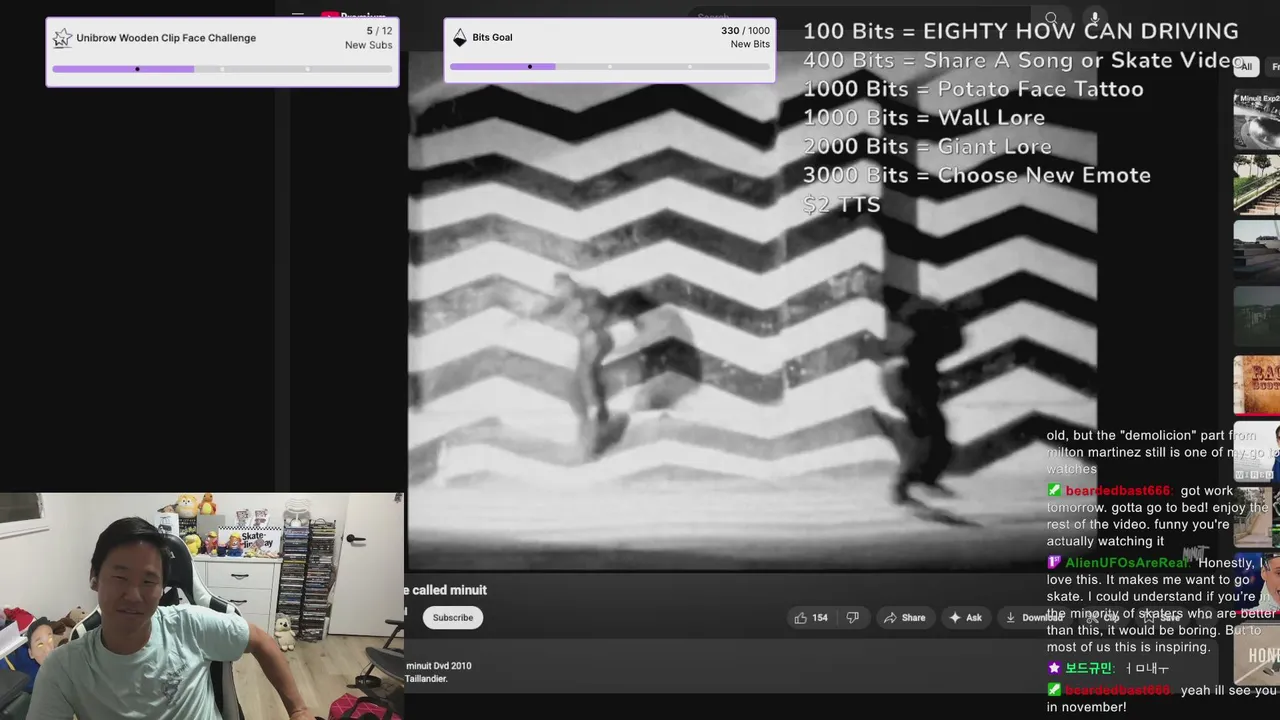
Task: Click the '$2 TTS' overlay text
Action: click(842, 205)
